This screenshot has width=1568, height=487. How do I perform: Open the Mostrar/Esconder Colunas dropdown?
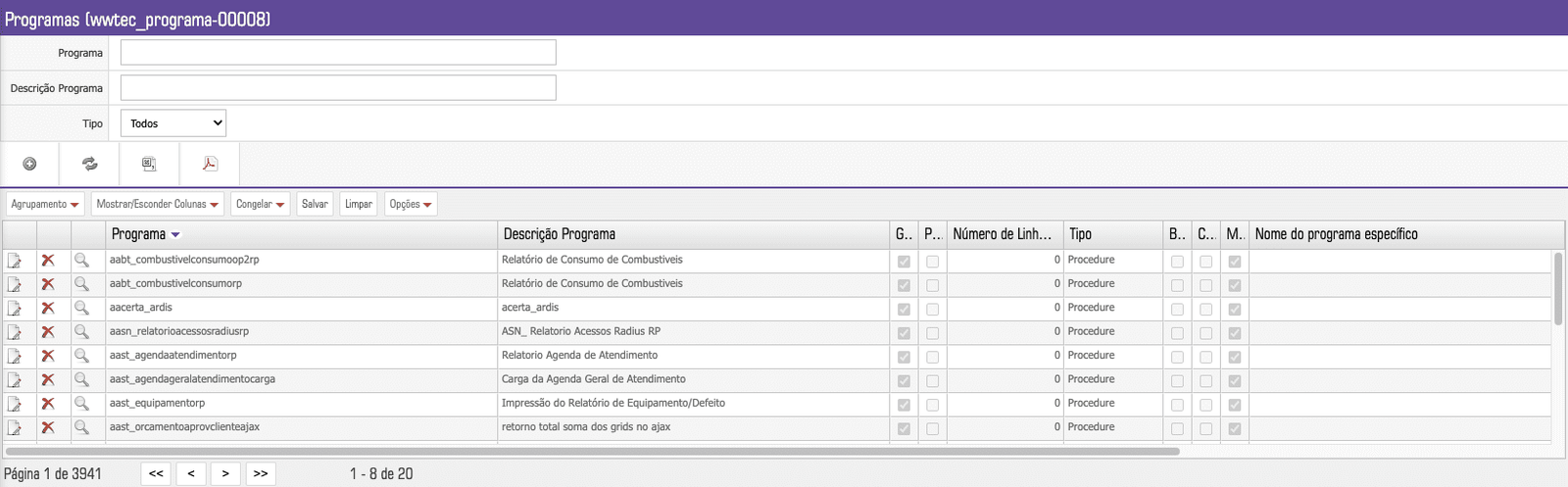(157, 204)
